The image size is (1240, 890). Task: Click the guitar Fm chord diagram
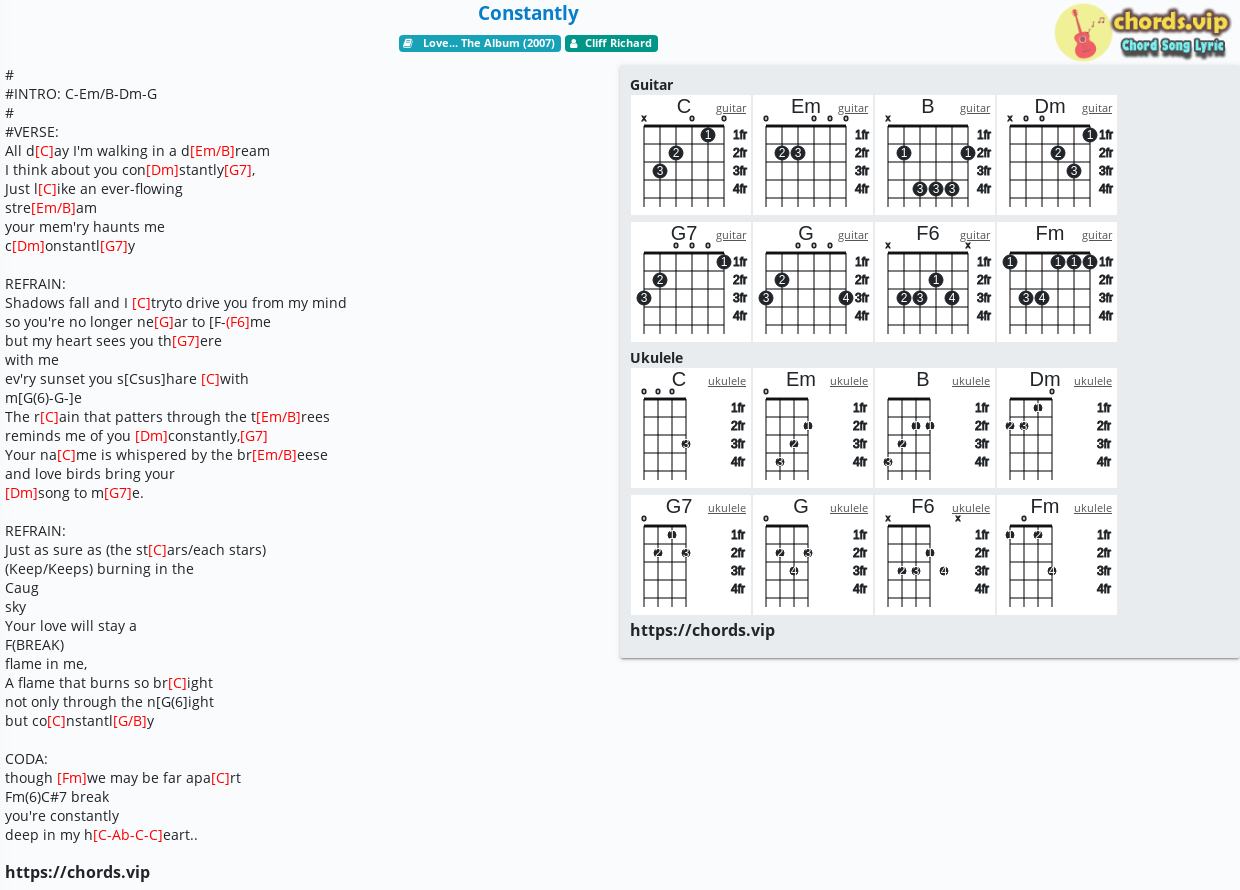[1057, 282]
